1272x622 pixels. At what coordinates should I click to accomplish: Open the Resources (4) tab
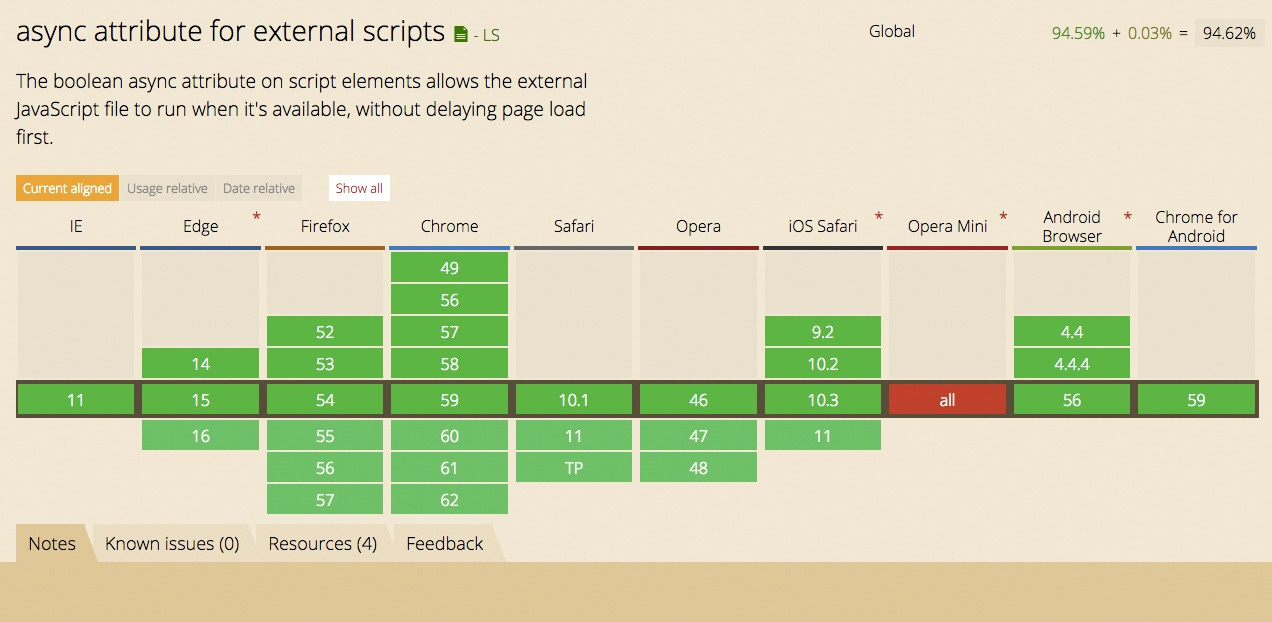(322, 543)
